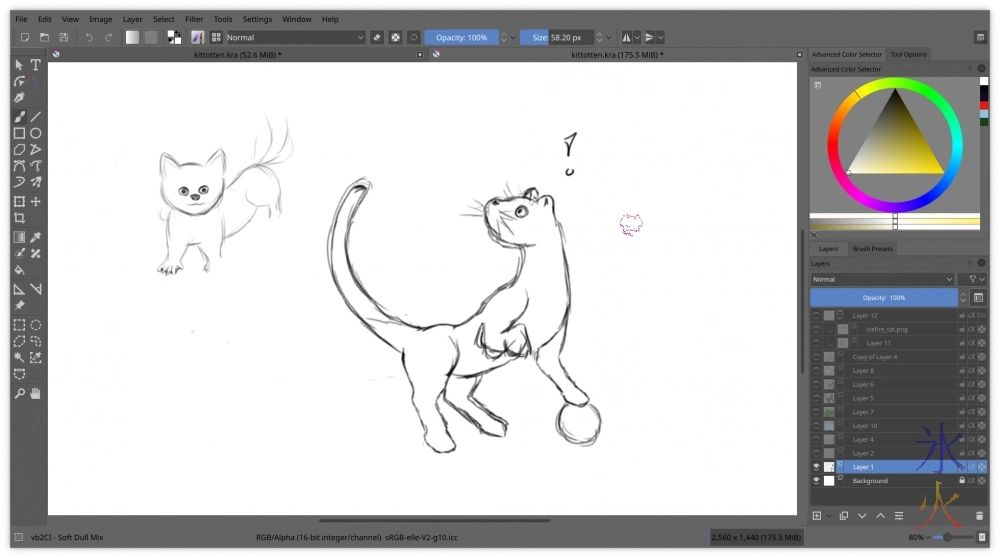This screenshot has height=558, width=1000.
Task: Toggle eraser mode in the toolbar
Action: point(377,37)
